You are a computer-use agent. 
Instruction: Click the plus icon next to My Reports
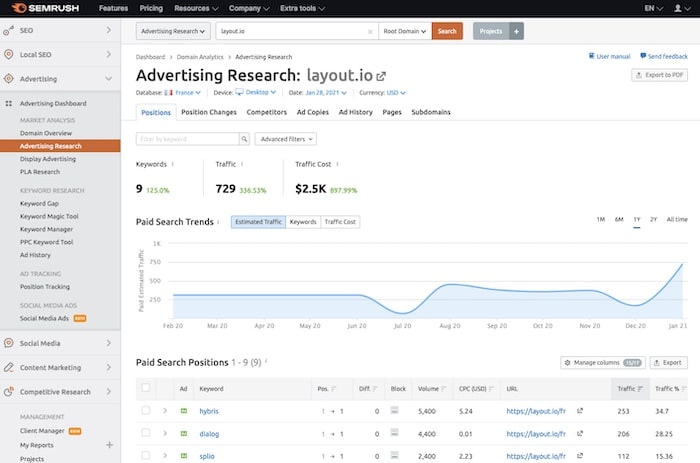coord(109,445)
